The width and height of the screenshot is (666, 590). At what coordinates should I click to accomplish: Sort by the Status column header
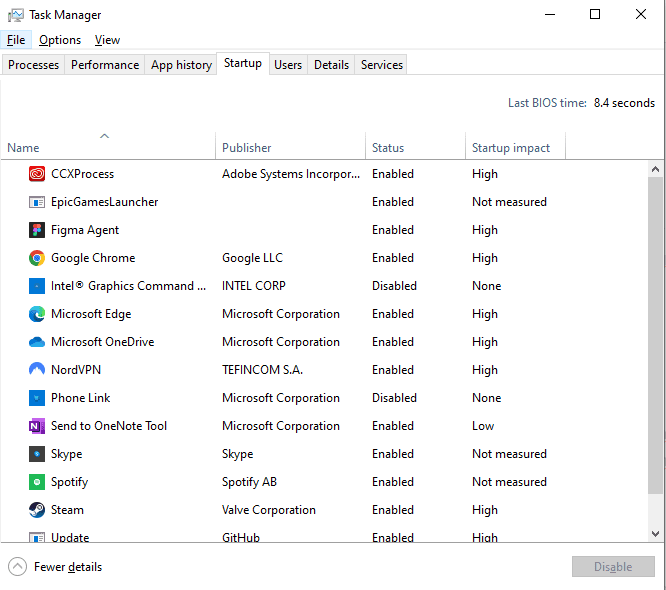(x=415, y=146)
